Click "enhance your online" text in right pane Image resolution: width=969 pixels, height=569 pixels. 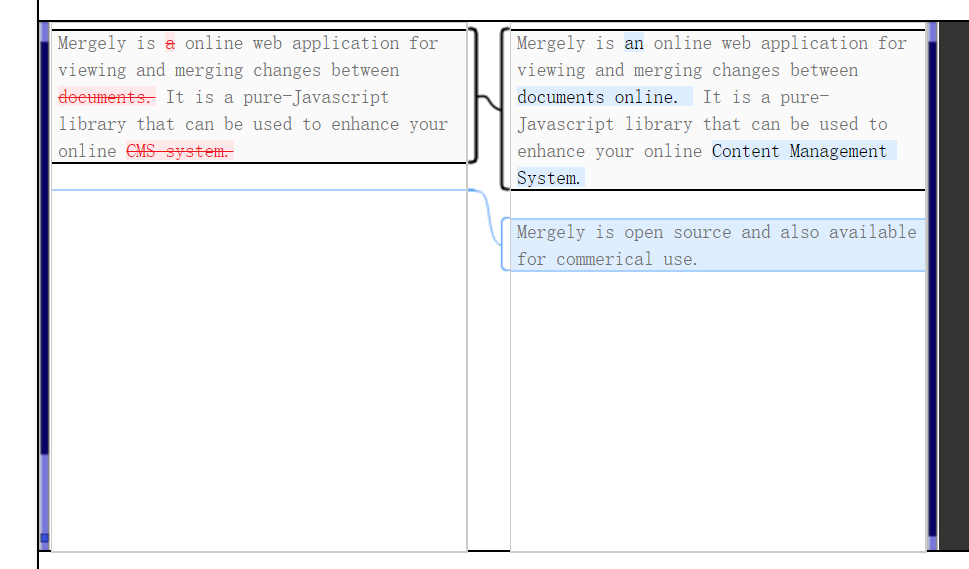click(609, 151)
